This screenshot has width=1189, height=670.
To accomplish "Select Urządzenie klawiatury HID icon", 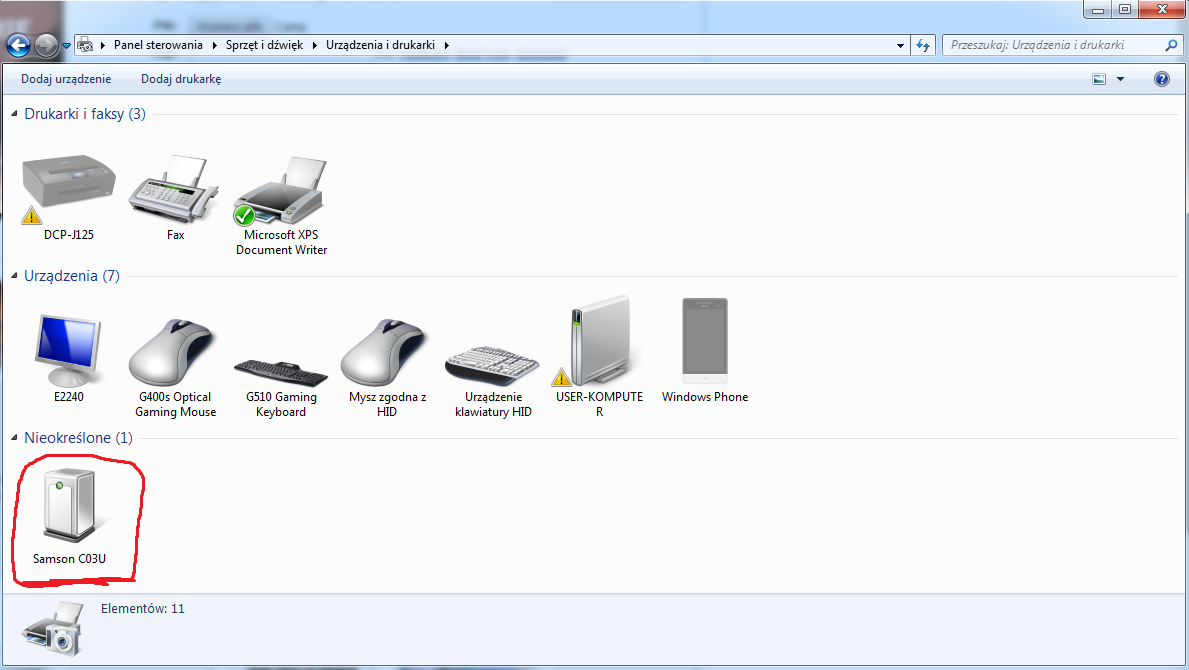I will 492,365.
